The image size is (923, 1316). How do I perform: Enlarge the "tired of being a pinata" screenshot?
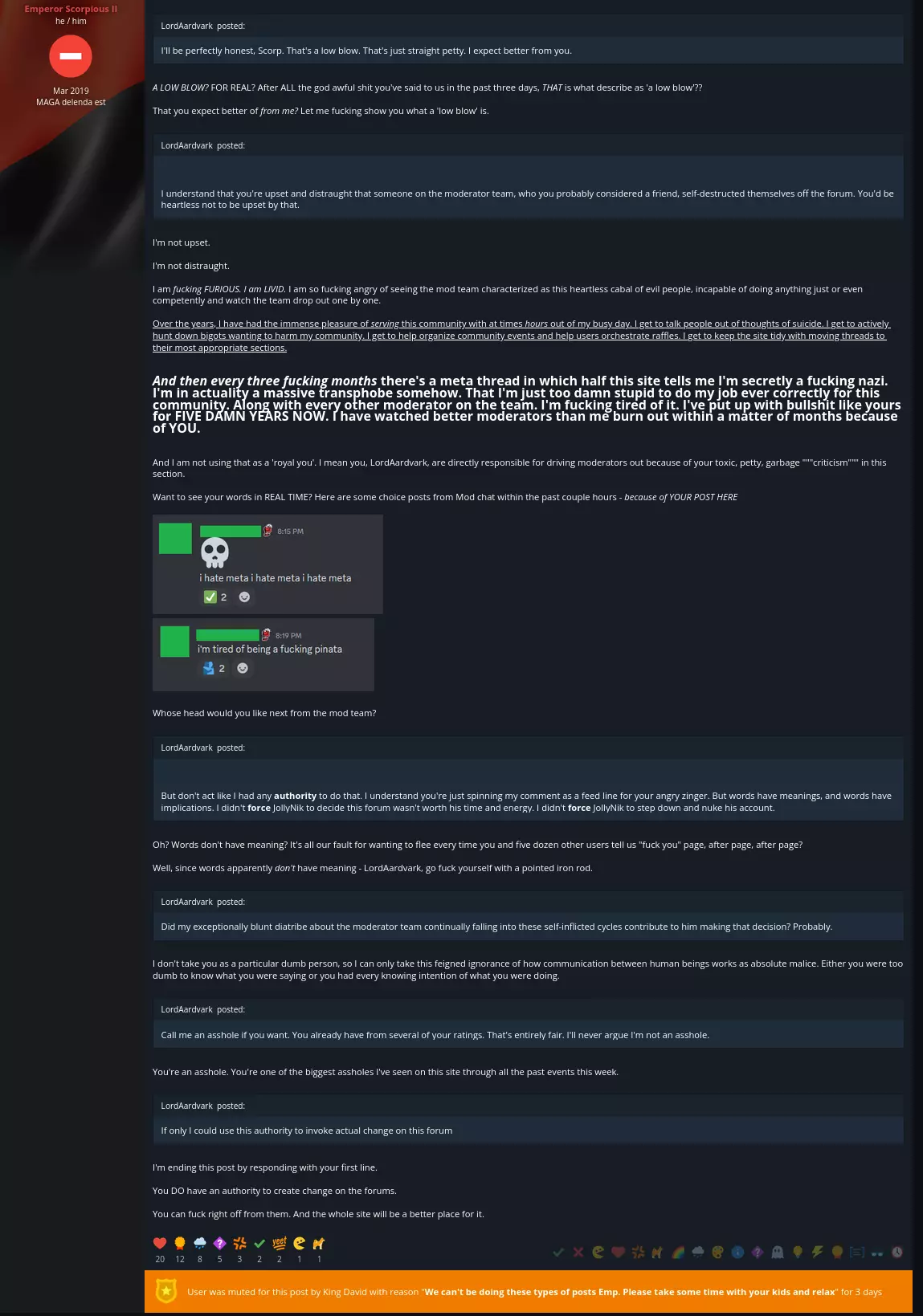tap(263, 654)
